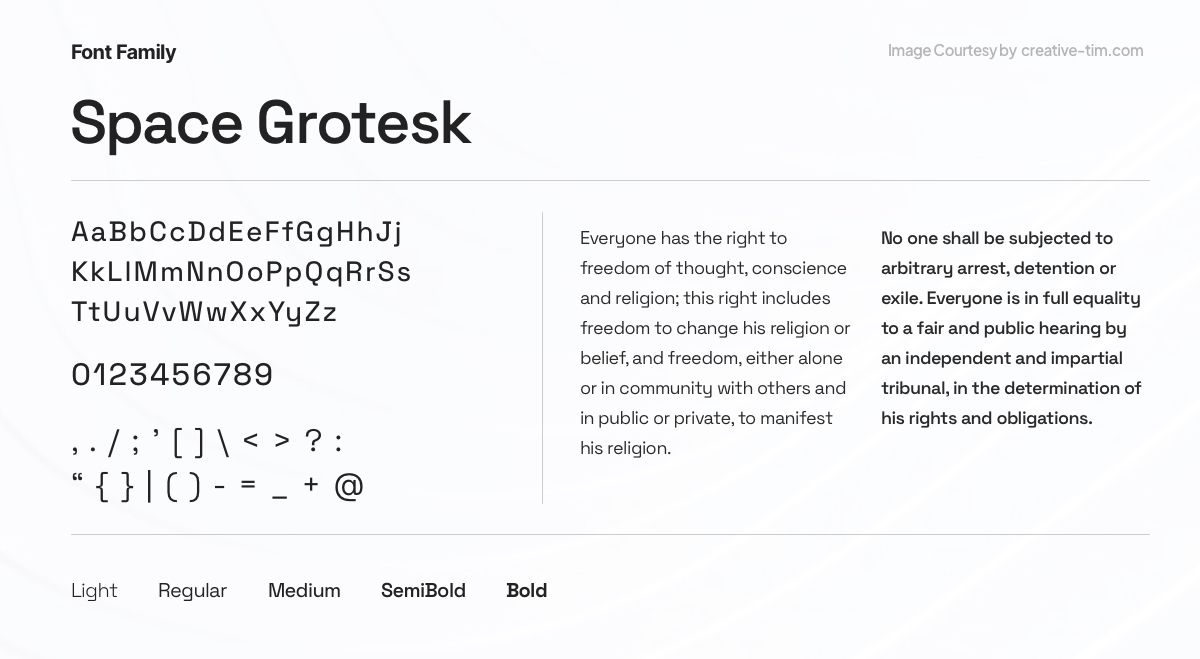The image size is (1200, 659).
Task: Click the paragraph beginning 'Everyone has the right'
Action: (x=714, y=343)
